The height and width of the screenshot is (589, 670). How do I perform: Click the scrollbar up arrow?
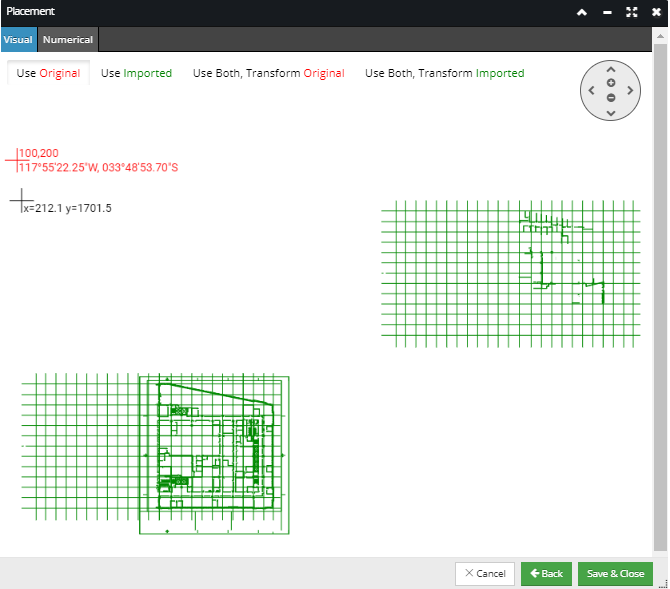click(x=660, y=36)
